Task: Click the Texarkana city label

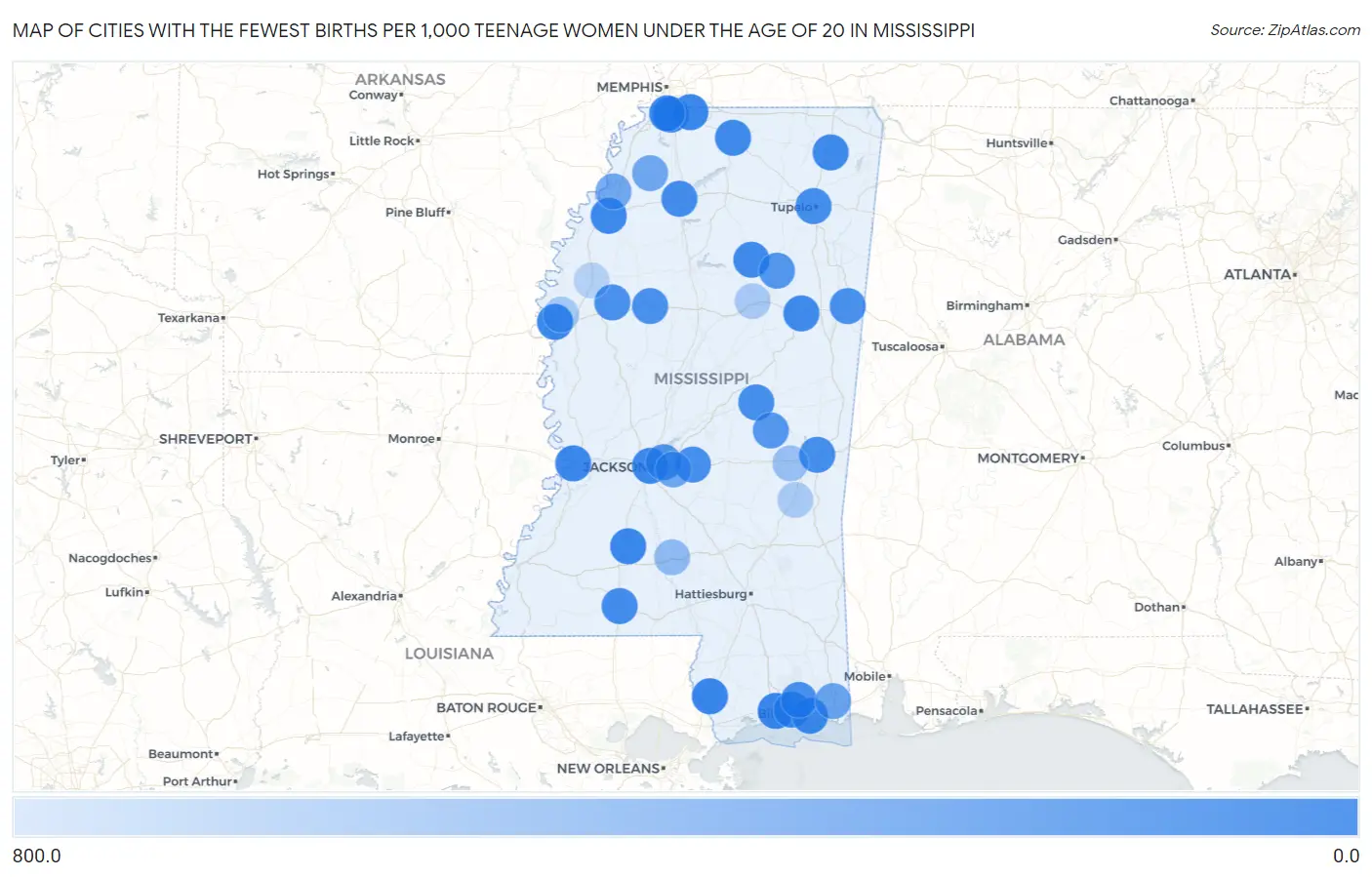Action: 188,318
